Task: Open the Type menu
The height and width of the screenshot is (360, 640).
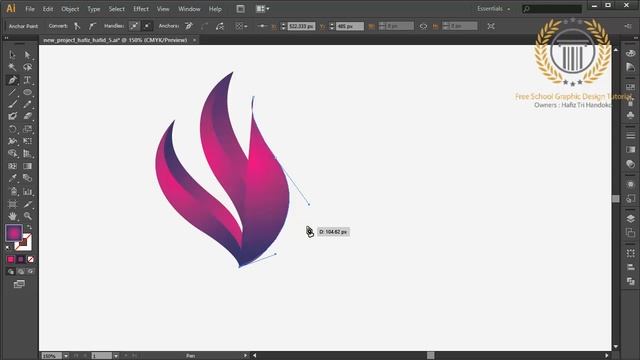Action: tap(93, 9)
